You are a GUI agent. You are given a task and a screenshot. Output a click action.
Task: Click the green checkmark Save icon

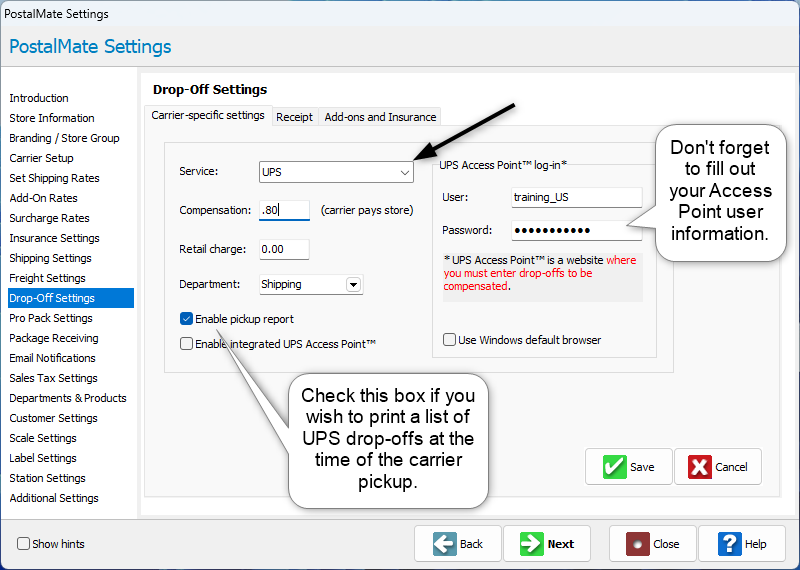[614, 467]
